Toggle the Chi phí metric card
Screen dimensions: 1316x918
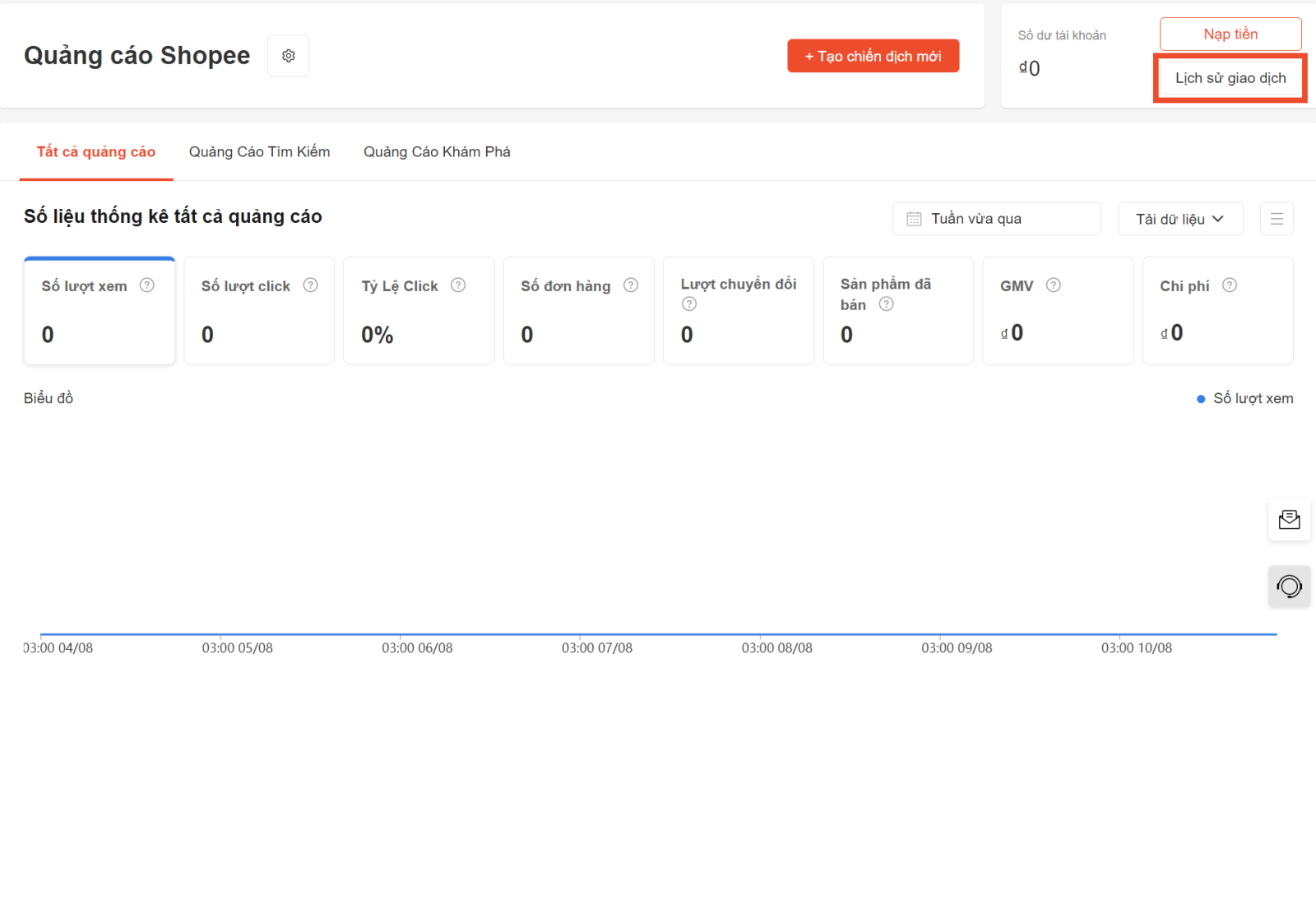click(1217, 311)
